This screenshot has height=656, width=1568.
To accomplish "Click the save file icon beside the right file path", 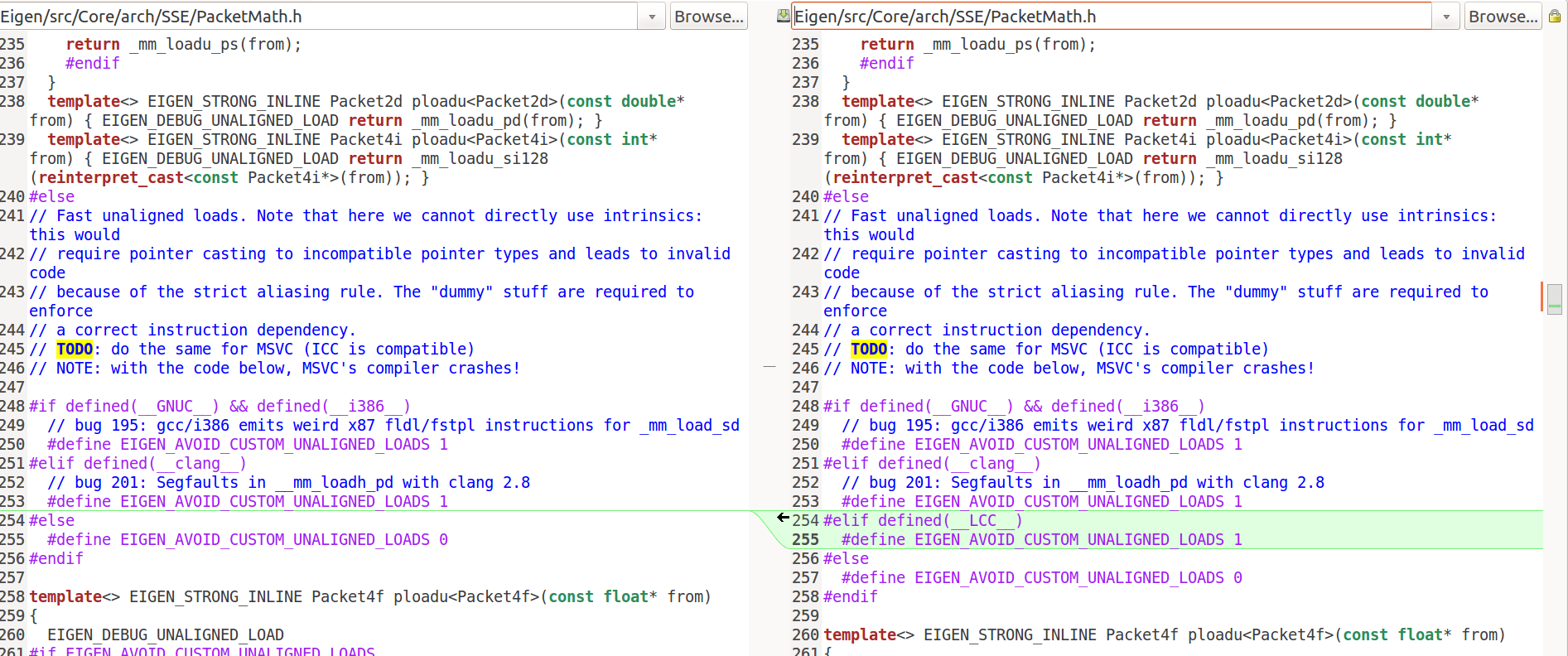I will point(783,16).
